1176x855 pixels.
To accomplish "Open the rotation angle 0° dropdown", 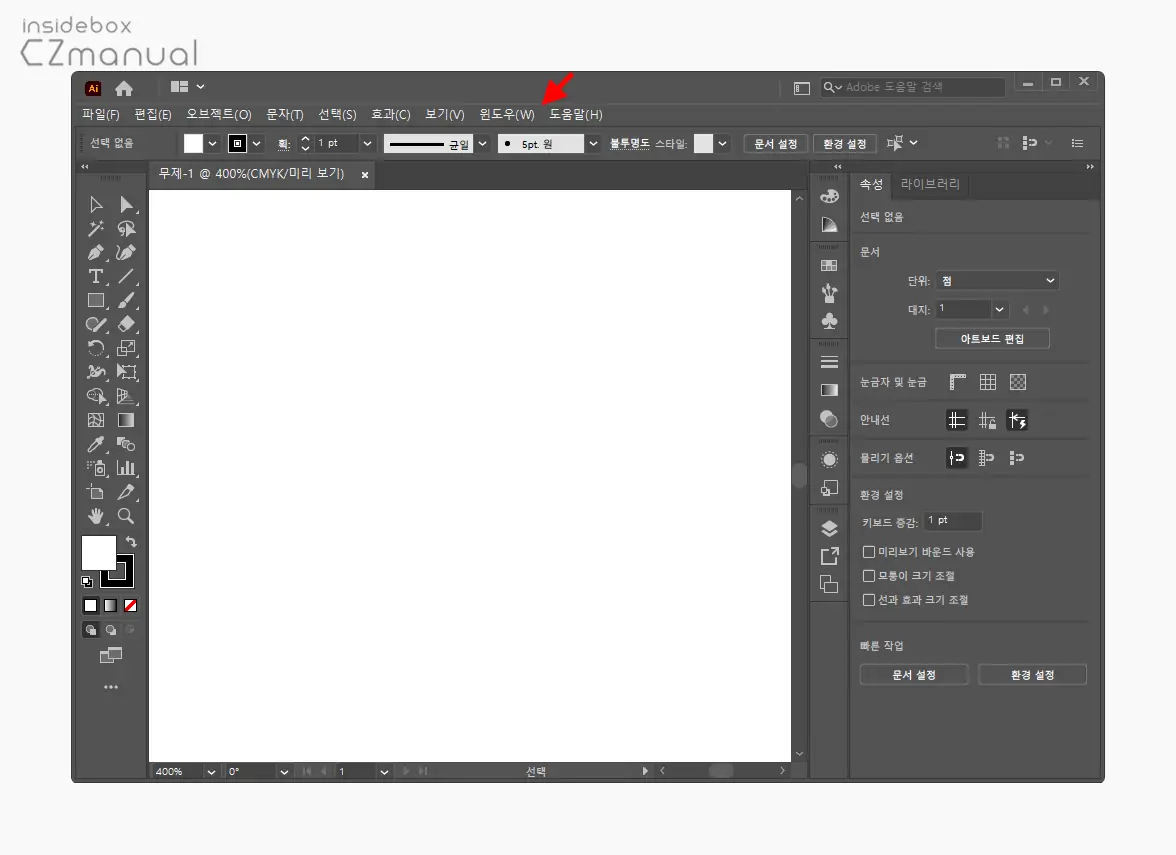I will click(284, 772).
